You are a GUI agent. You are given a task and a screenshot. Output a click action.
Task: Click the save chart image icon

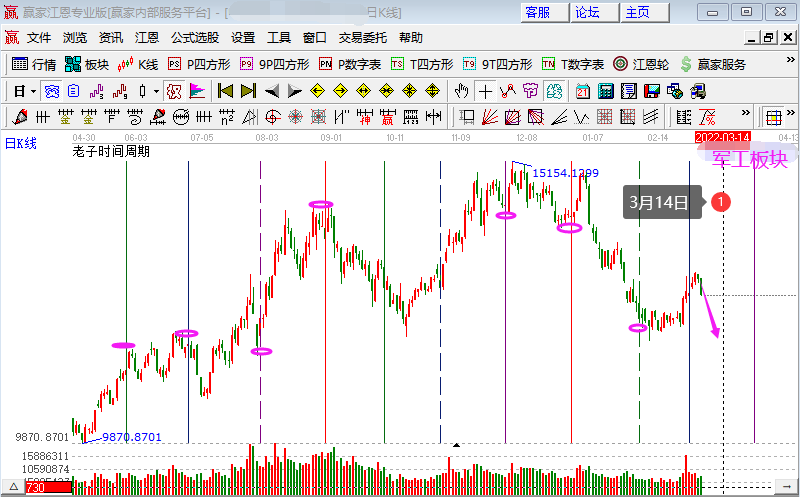pyautogui.click(x=652, y=91)
